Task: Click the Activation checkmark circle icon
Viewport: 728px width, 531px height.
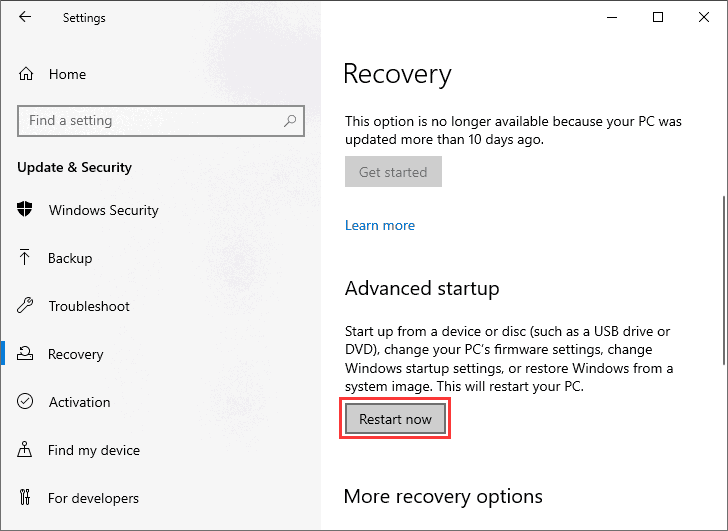Action: tap(26, 402)
